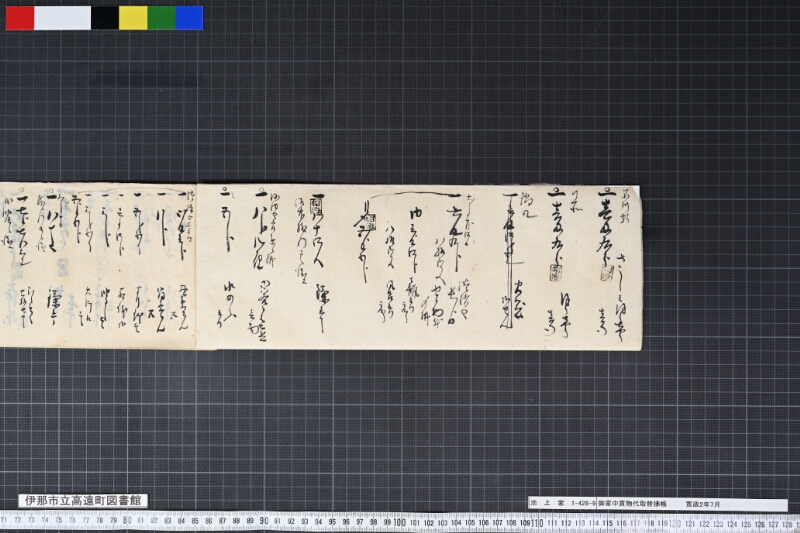Click the number 100 on the ruler
Image resolution: width=800 pixels, height=533 pixels.
click(399, 522)
